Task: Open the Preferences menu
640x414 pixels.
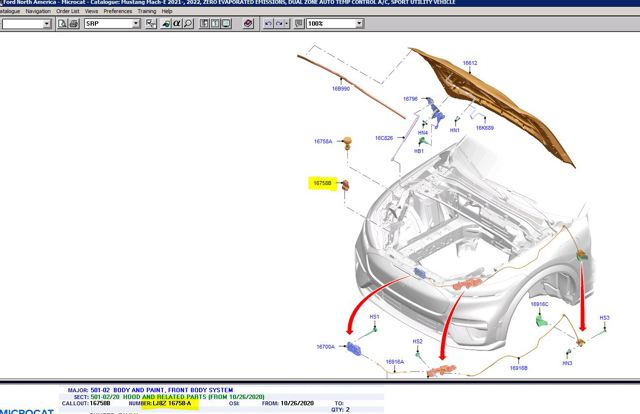Action: point(118,11)
